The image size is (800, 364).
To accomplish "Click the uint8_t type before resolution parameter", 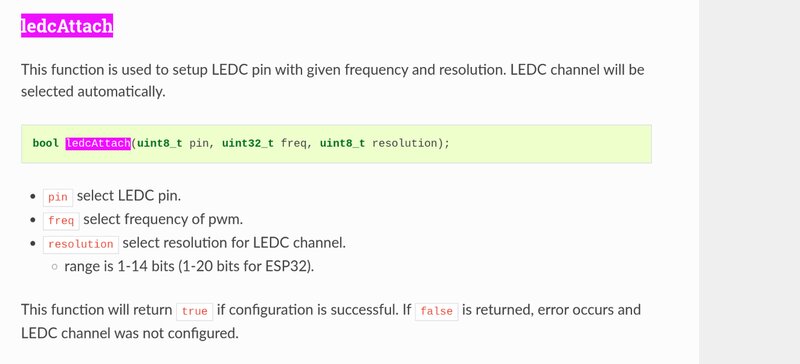I will click(342, 143).
